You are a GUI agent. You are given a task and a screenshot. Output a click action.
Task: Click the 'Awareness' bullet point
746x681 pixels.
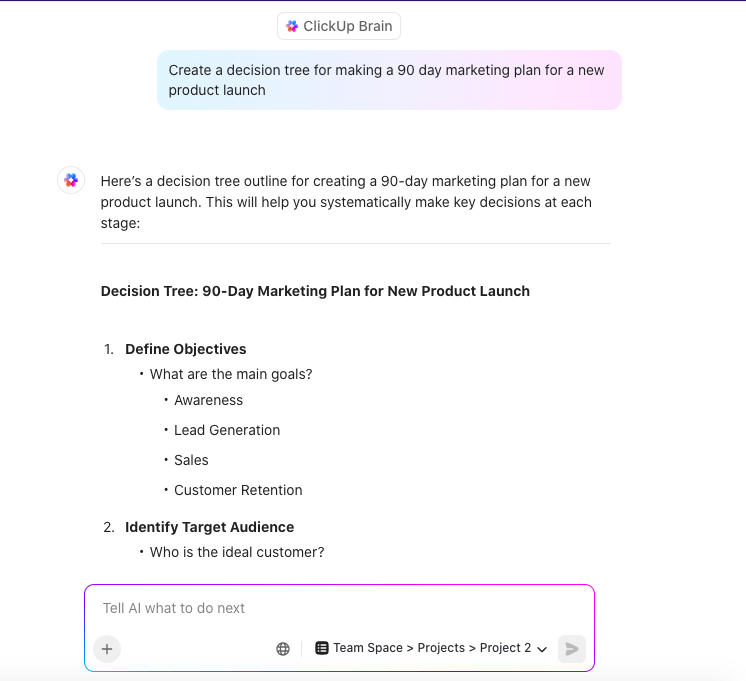coord(208,400)
